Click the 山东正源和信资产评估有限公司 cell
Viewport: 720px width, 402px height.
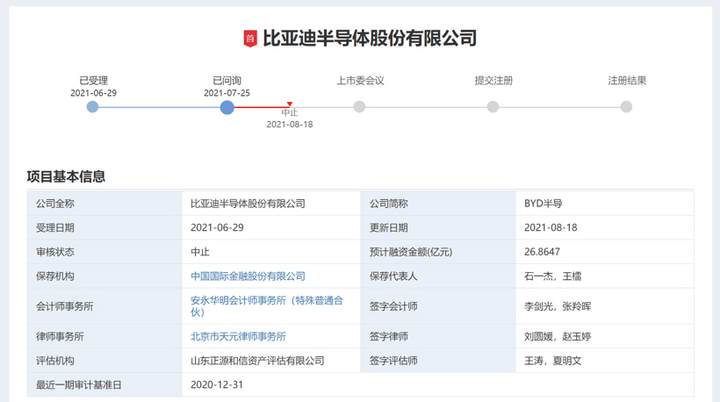pyautogui.click(x=258, y=361)
